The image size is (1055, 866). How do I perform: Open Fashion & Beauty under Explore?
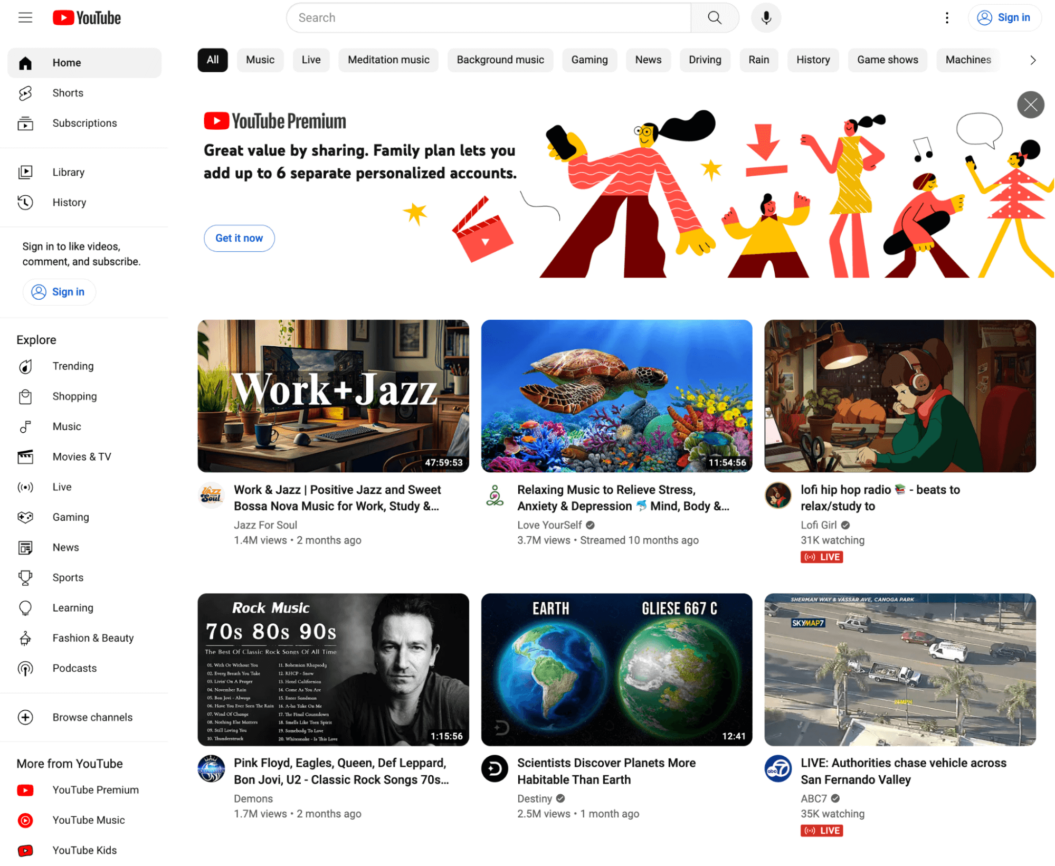point(84,639)
